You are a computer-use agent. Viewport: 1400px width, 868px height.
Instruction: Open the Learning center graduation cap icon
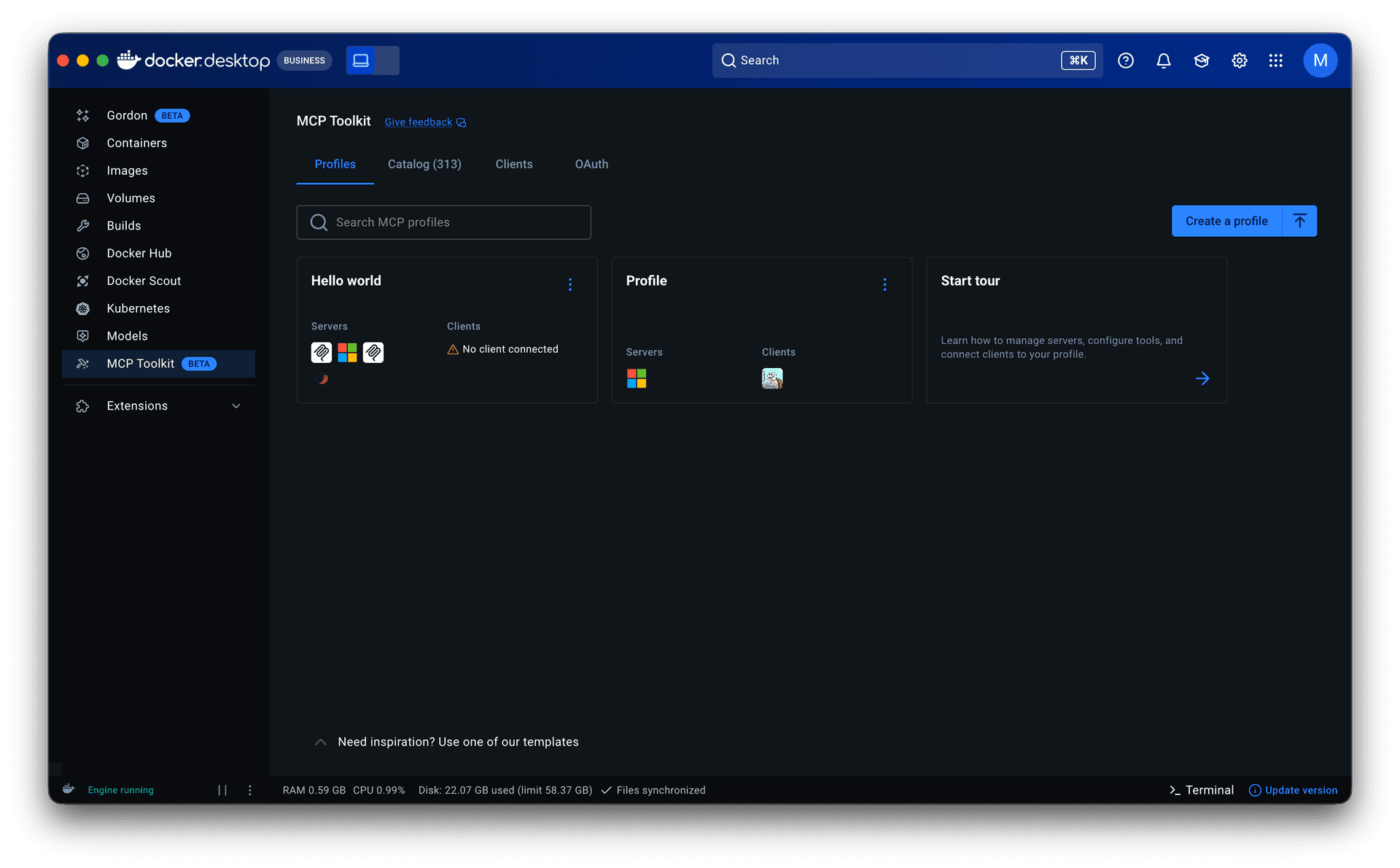(x=1201, y=60)
